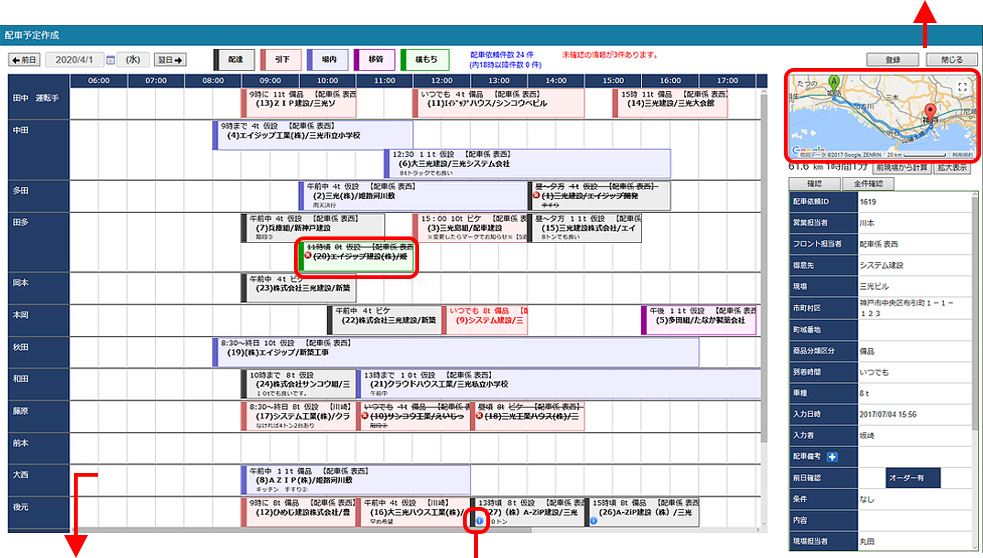This screenshot has height=558, width=983.
Task: Open the calendar date picker icon
Action: click(x=110, y=60)
